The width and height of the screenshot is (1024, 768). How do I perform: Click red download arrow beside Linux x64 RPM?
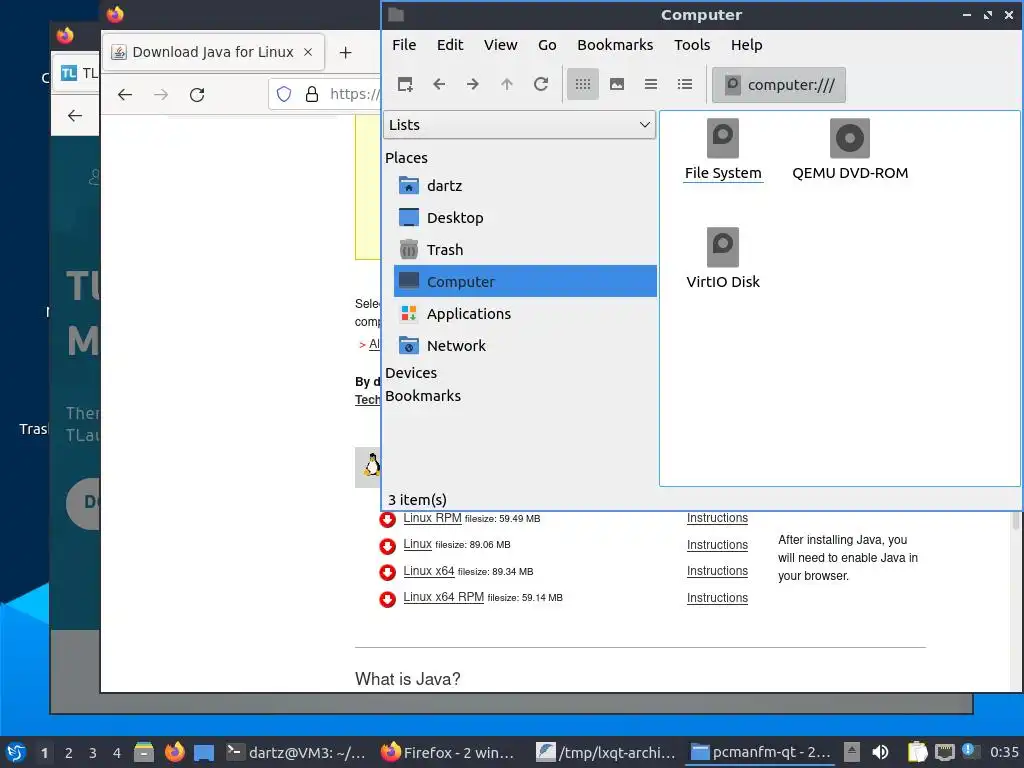click(387, 599)
